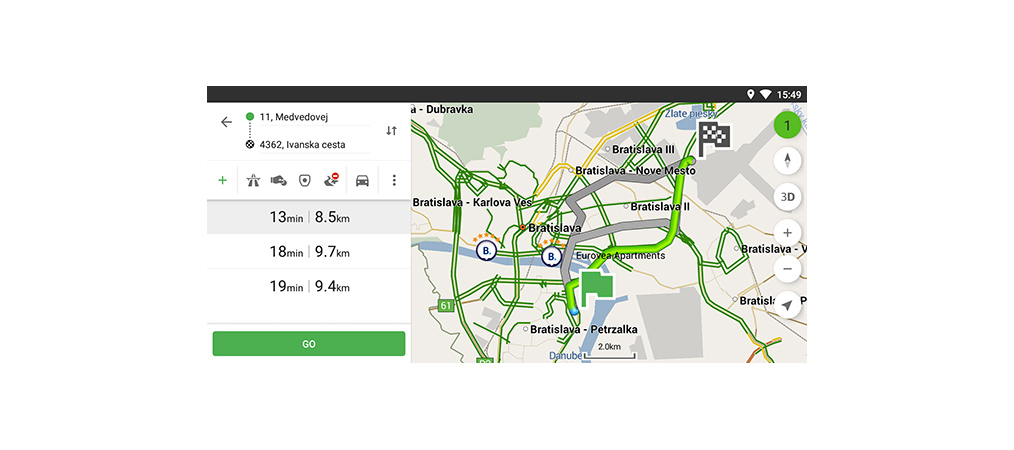Tap the back arrow in route panel

tap(226, 122)
